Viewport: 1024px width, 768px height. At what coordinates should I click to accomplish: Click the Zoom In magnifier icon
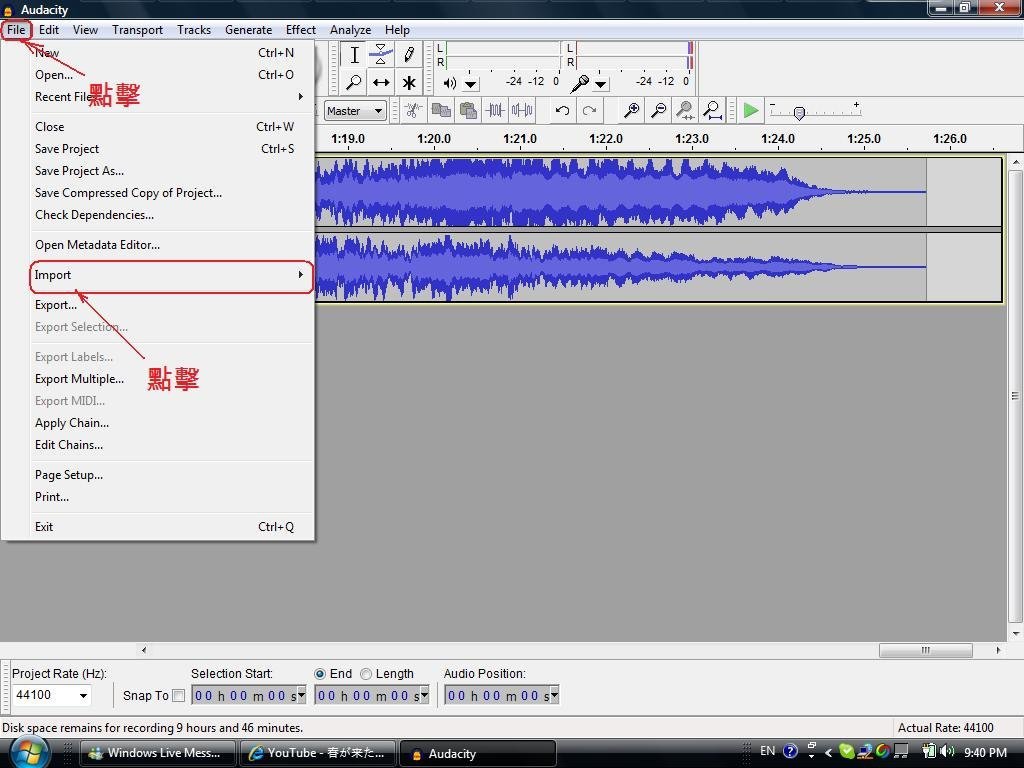[x=631, y=111]
